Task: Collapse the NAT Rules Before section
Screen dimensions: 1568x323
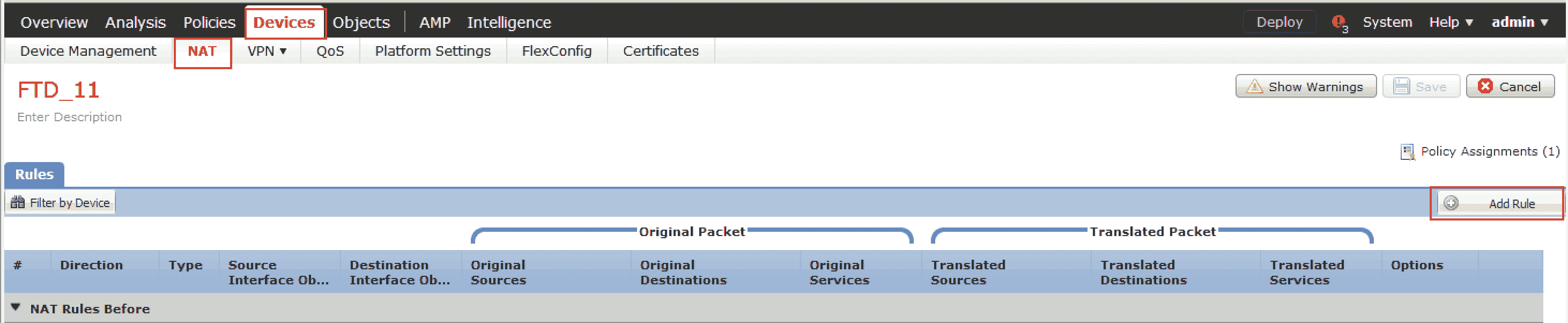Action: click(x=16, y=307)
